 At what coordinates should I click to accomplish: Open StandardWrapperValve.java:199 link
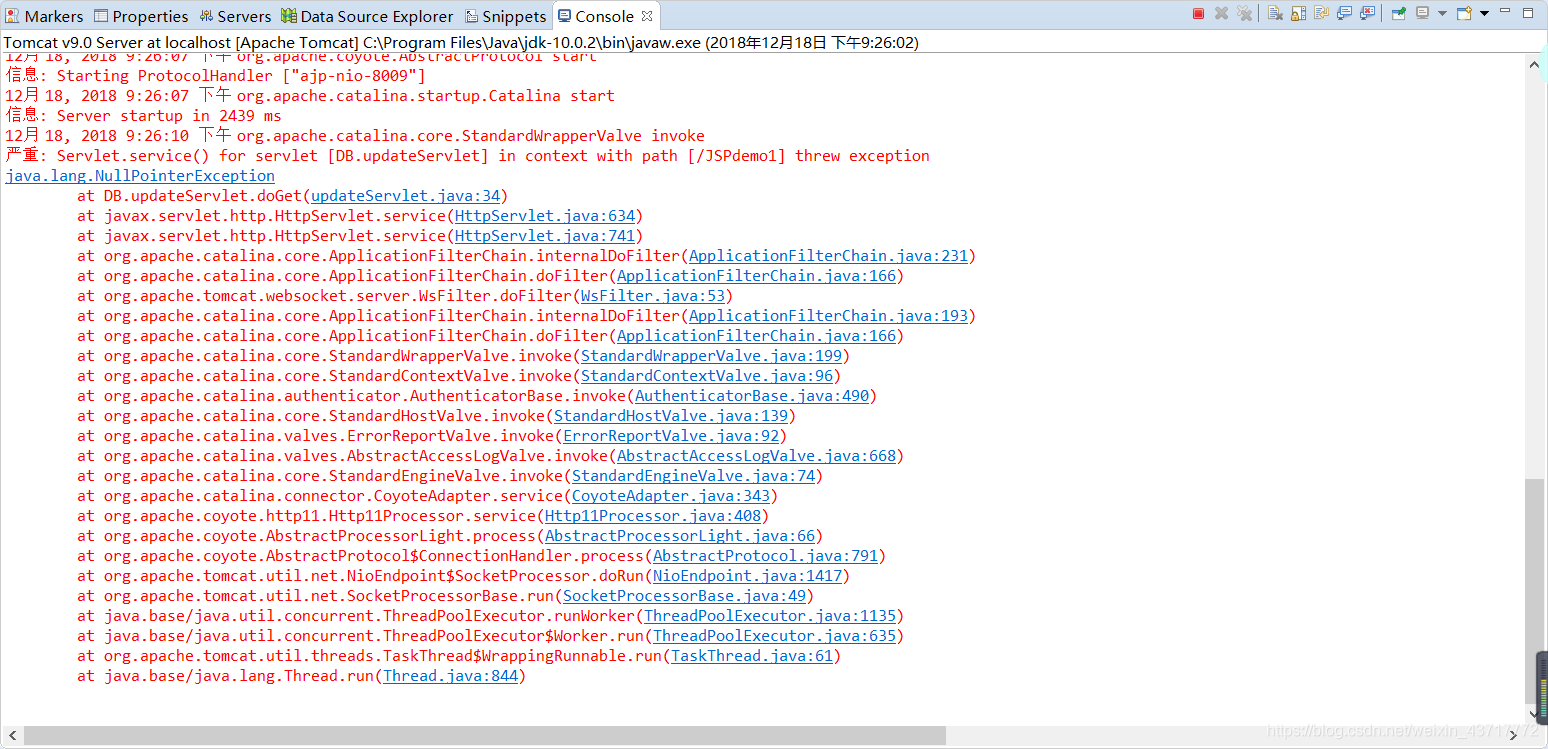pyautogui.click(x=712, y=356)
